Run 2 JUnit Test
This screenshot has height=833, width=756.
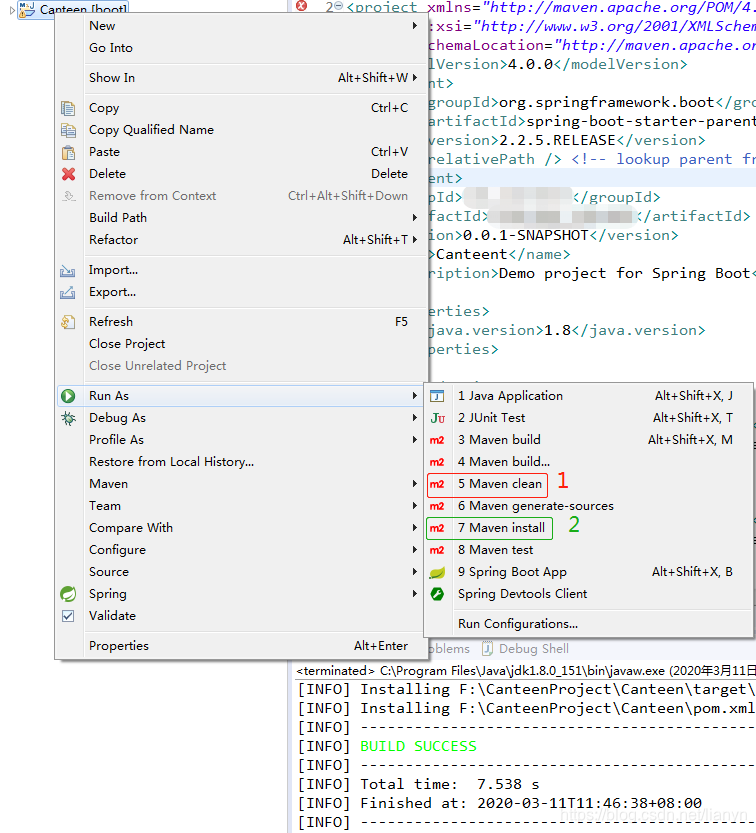(589, 418)
